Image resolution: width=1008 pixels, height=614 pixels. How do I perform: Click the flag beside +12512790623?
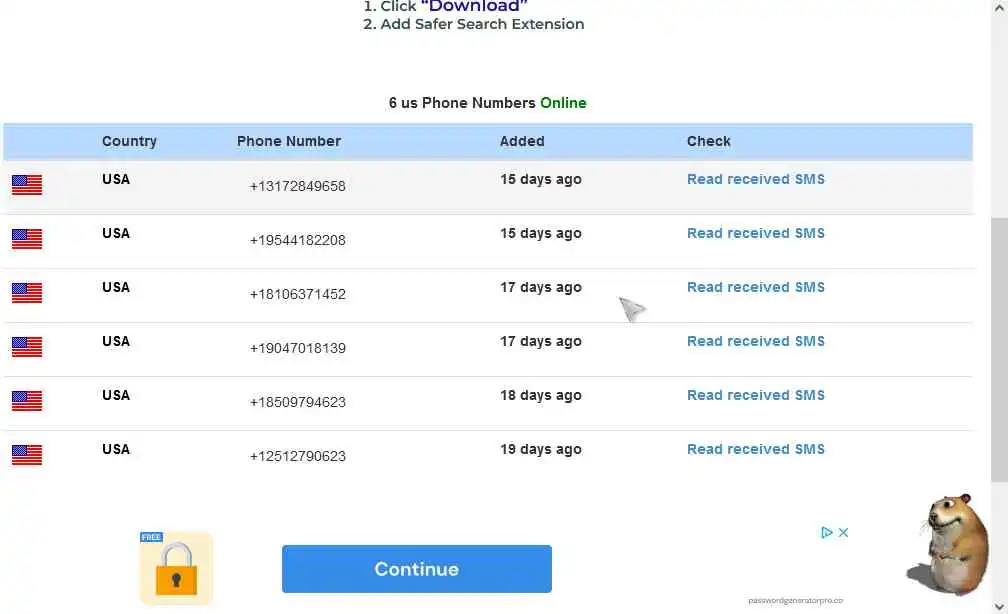[x=27, y=455]
